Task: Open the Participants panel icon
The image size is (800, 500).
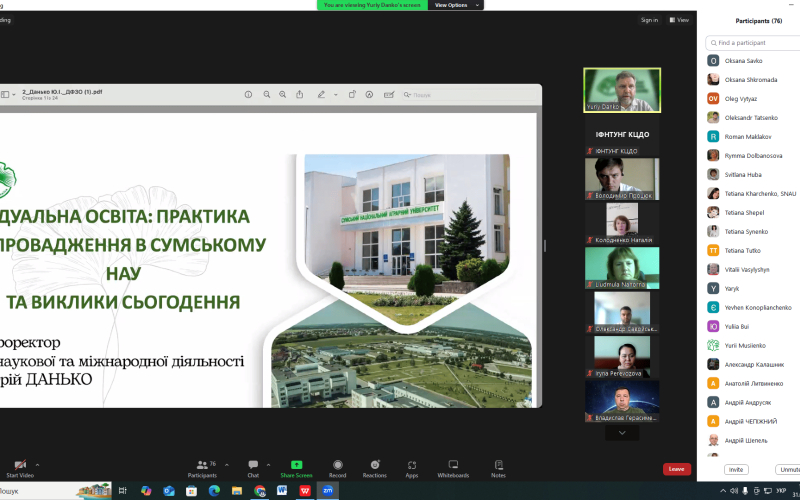Action: pyautogui.click(x=202, y=465)
